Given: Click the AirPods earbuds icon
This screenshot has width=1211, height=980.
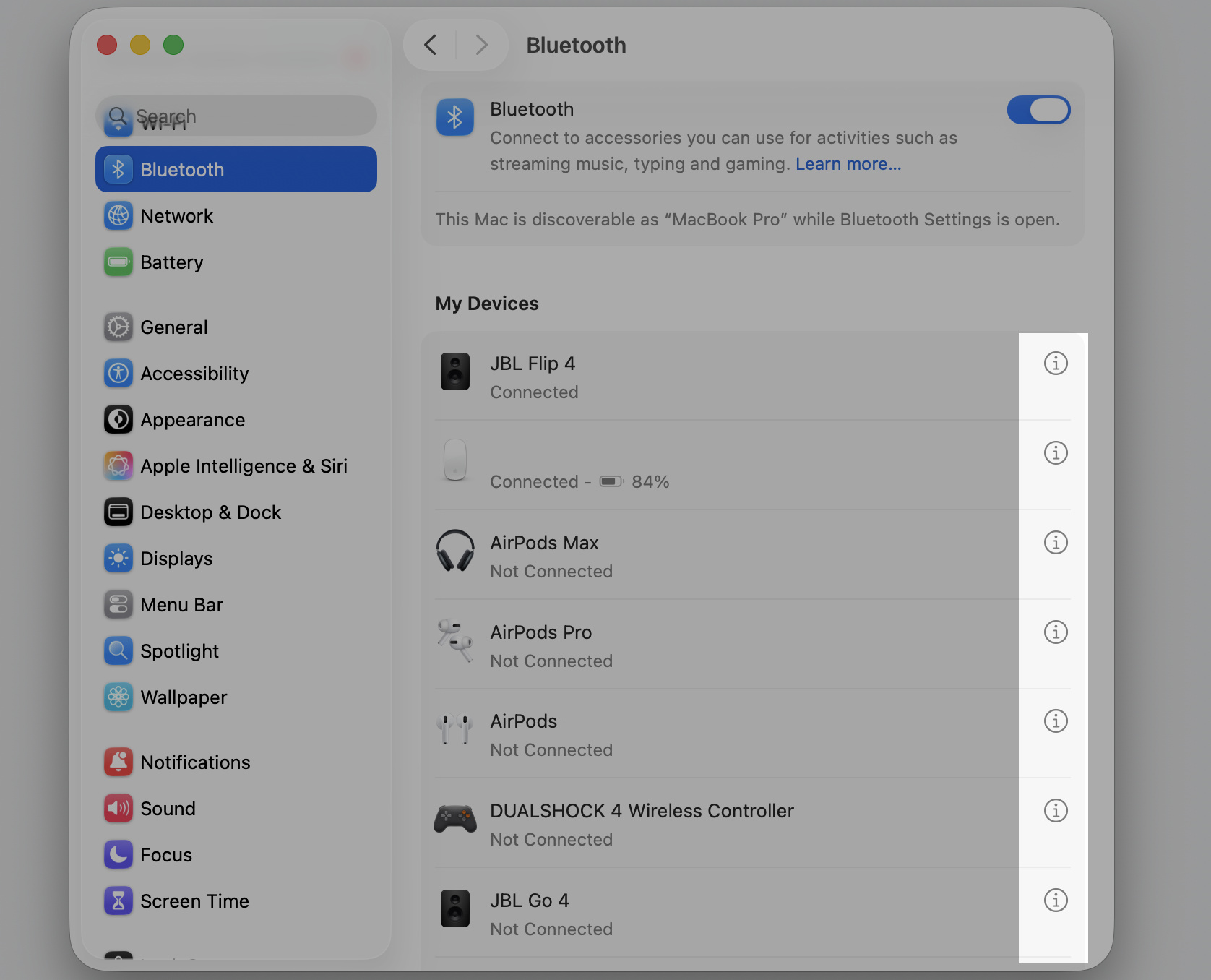Looking at the screenshot, I should 455,729.
